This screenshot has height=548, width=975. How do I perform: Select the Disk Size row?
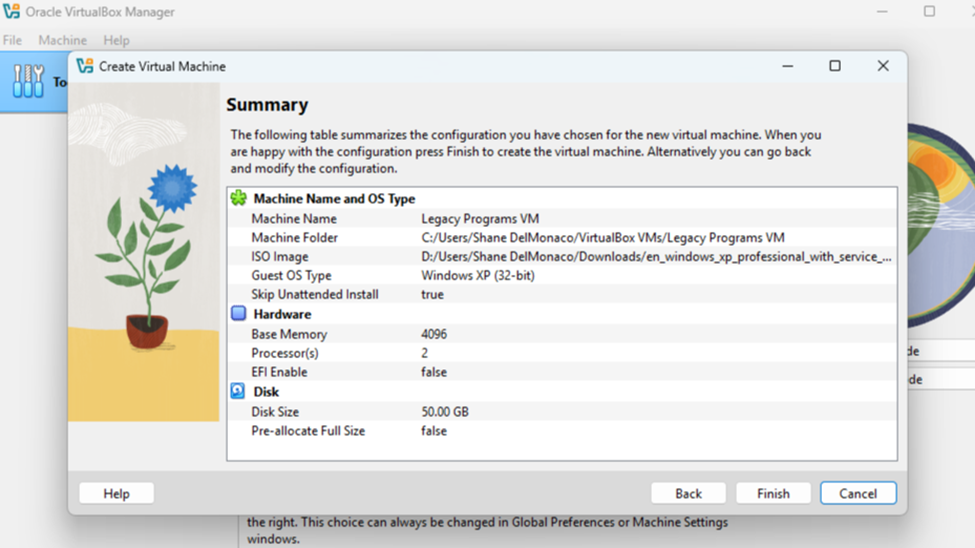560,412
